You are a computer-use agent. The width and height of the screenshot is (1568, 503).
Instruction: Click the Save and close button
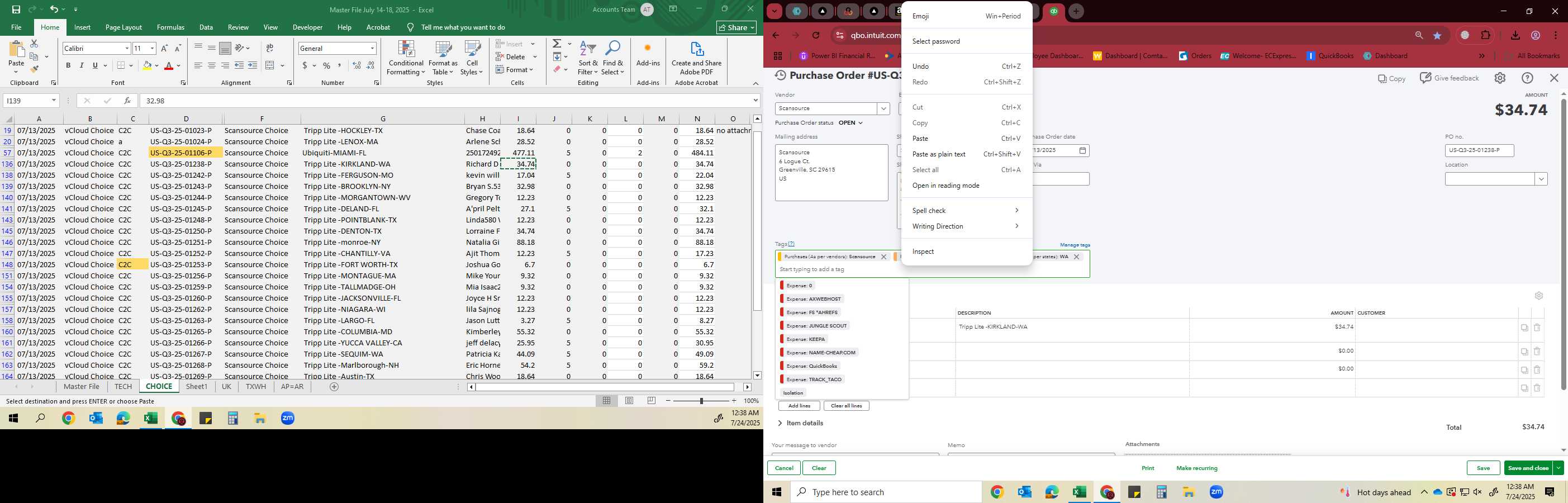pos(1528,468)
